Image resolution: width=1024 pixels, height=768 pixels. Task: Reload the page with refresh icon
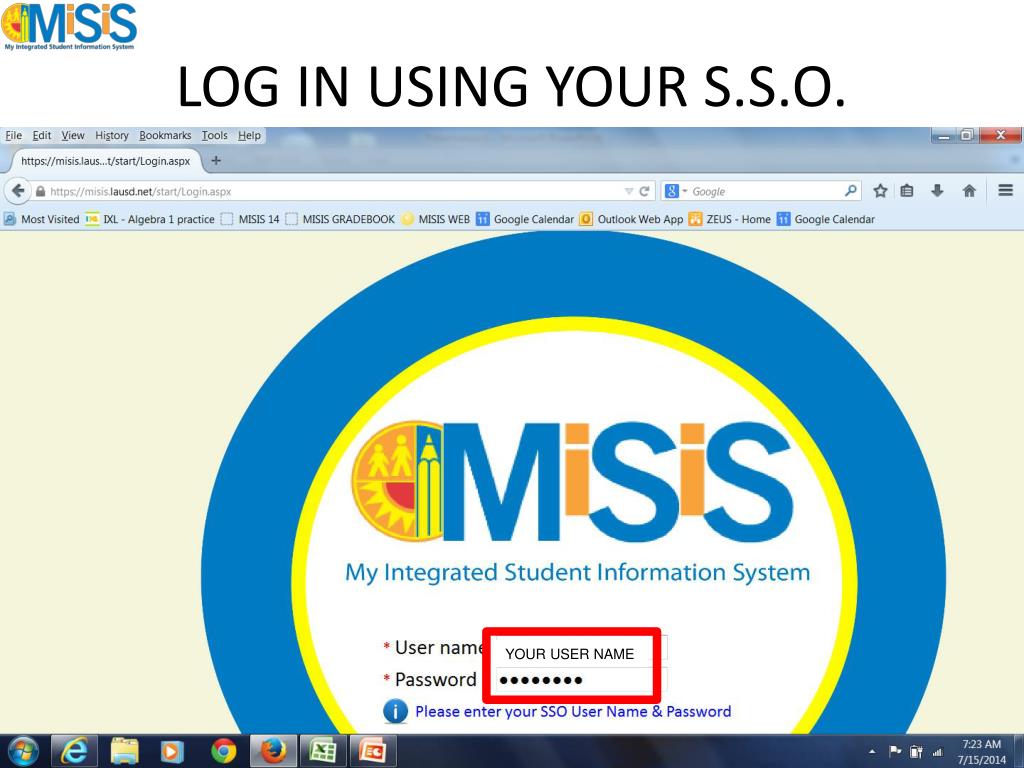pos(645,191)
